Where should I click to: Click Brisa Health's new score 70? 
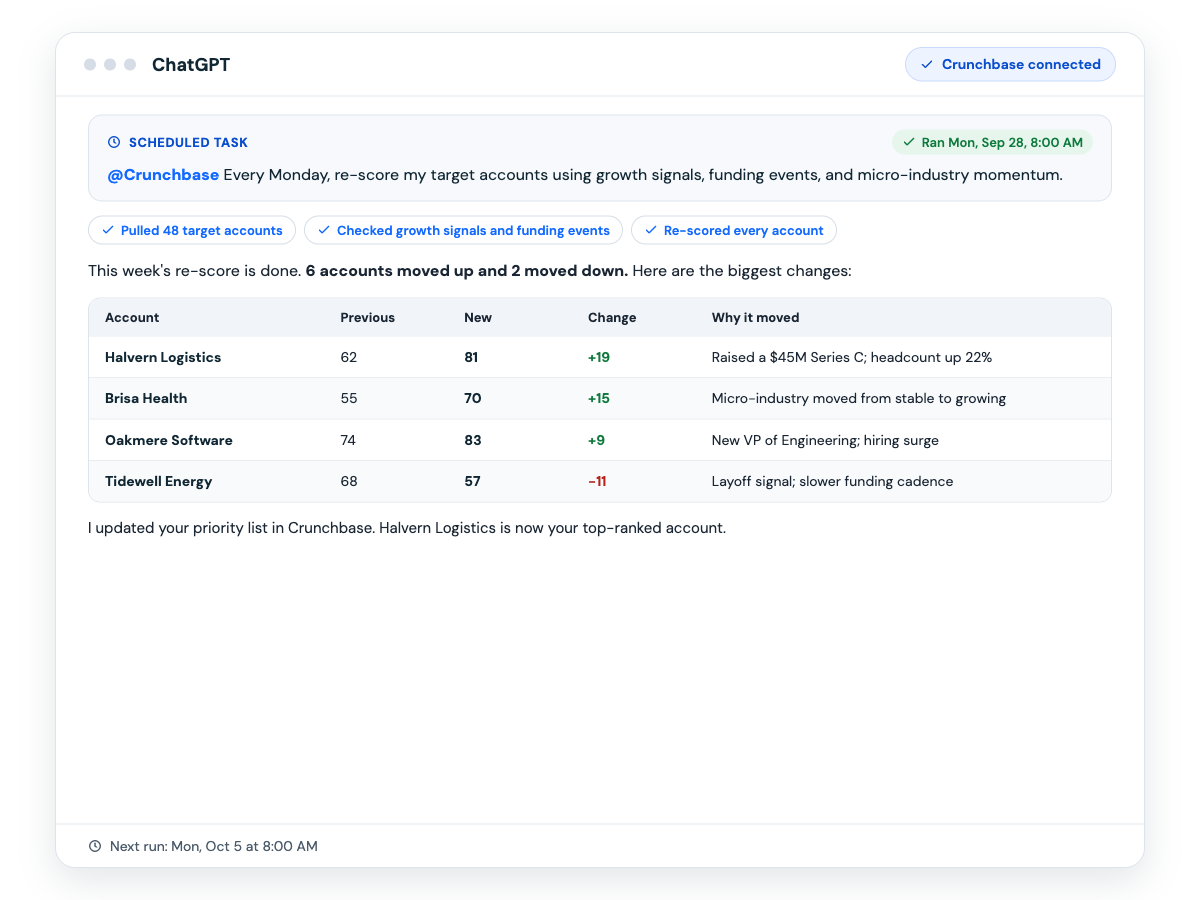[x=472, y=398]
